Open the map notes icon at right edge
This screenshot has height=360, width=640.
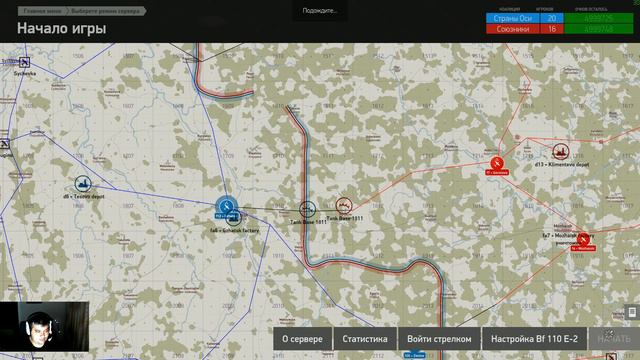coord(632,313)
